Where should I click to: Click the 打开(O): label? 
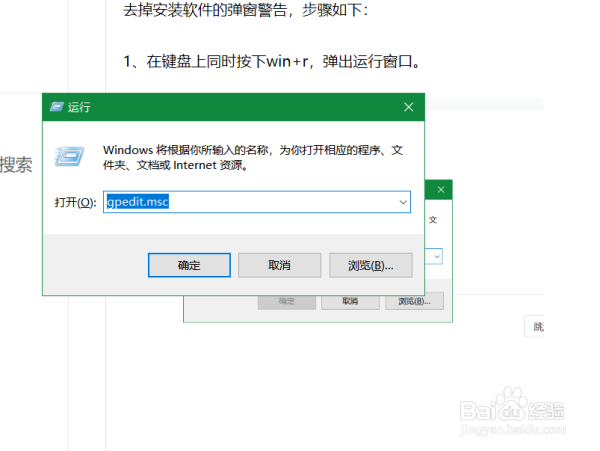pos(75,202)
